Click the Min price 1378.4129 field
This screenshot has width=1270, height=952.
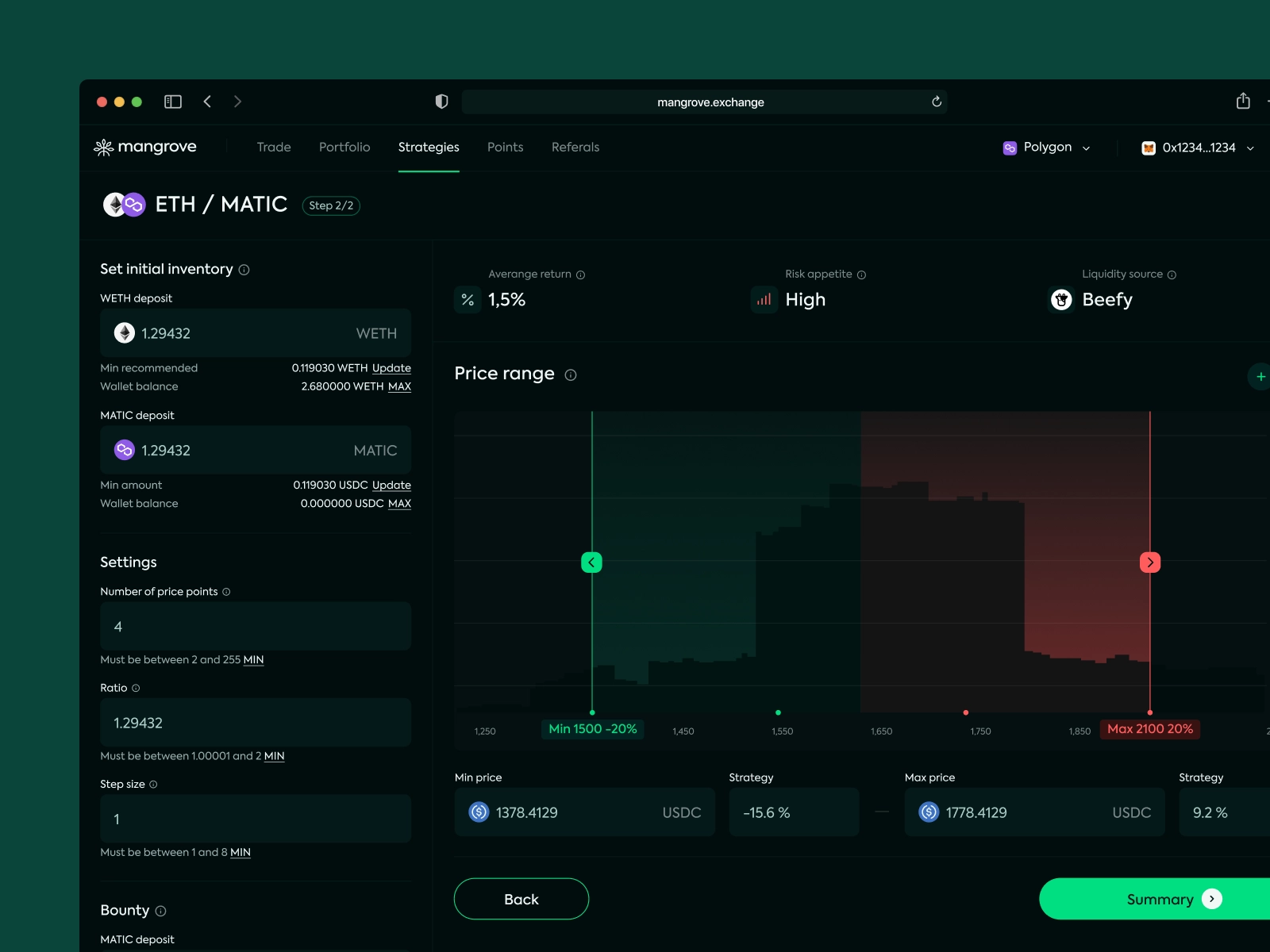(x=585, y=812)
